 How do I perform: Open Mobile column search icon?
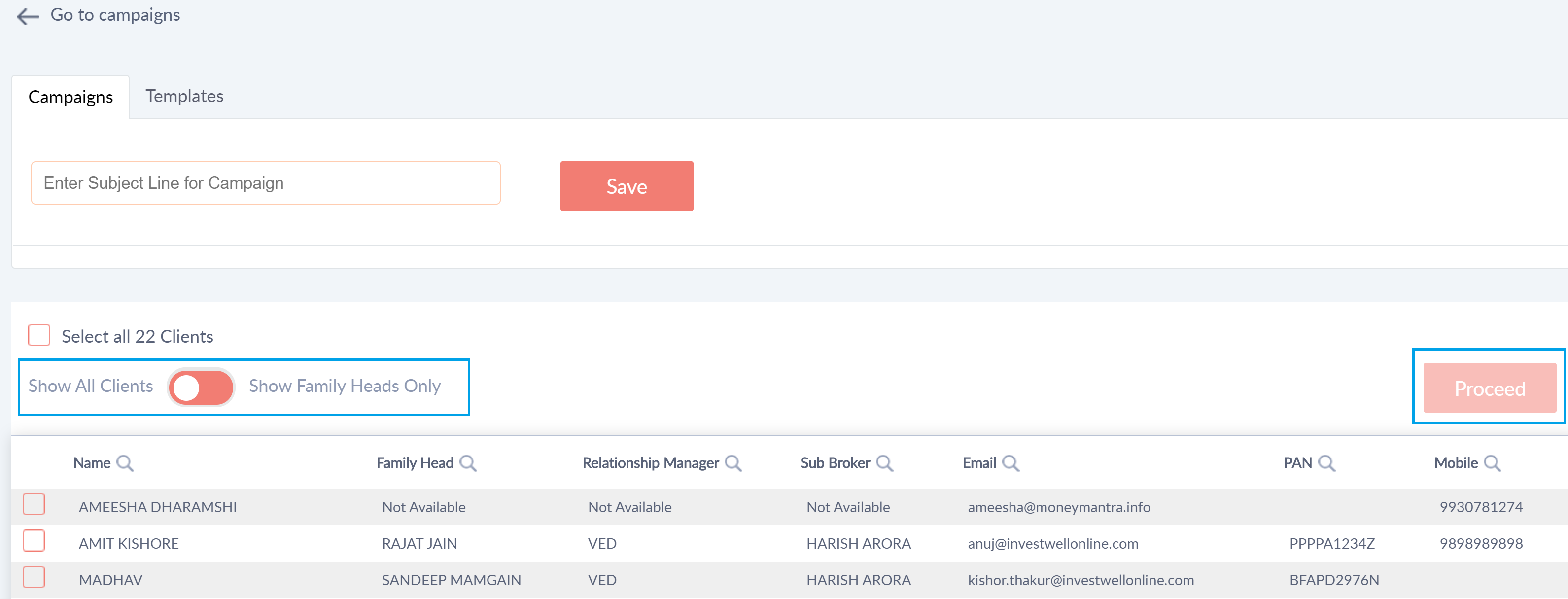coord(1492,463)
